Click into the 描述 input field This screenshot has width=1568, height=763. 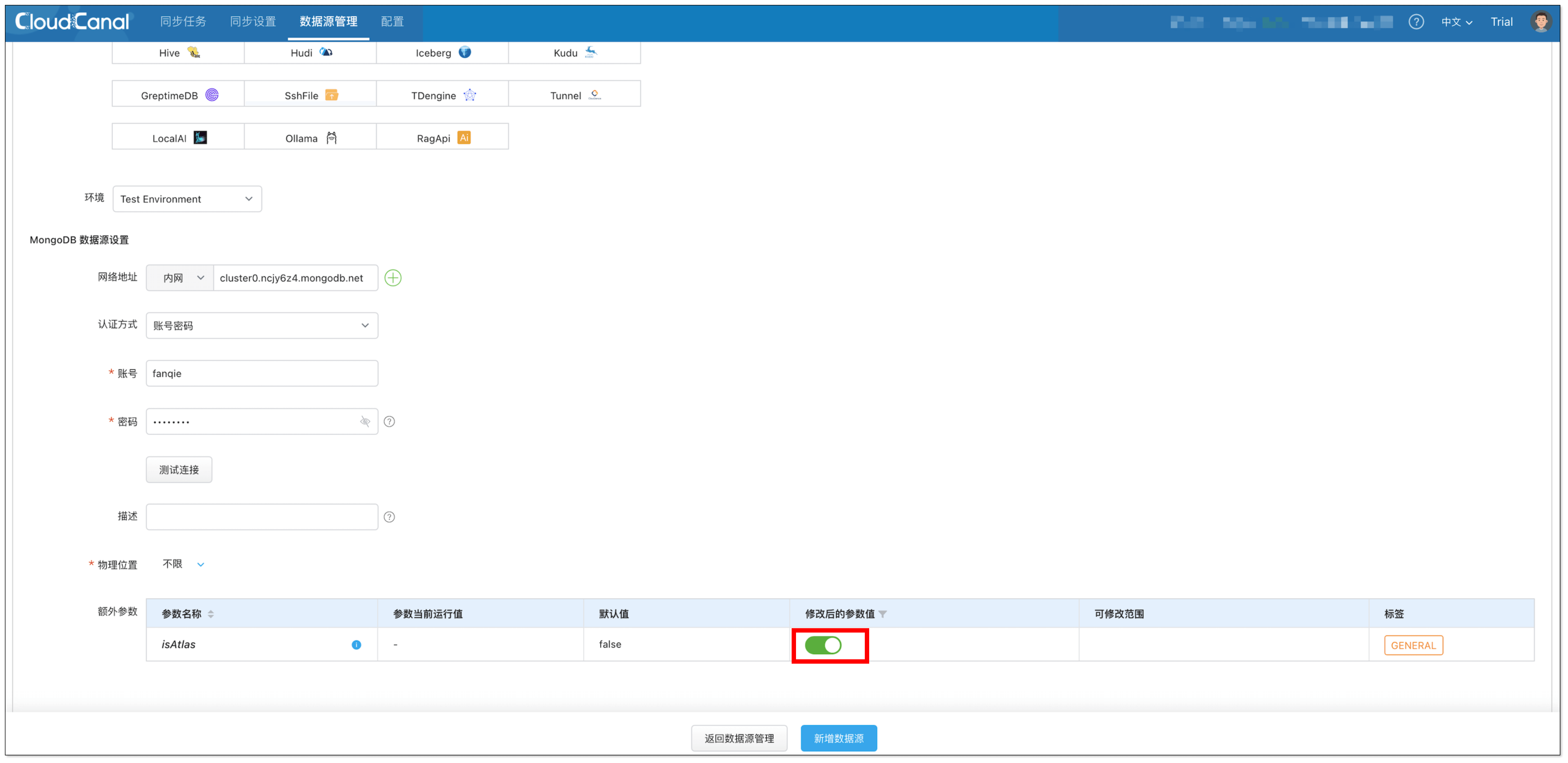click(x=262, y=517)
